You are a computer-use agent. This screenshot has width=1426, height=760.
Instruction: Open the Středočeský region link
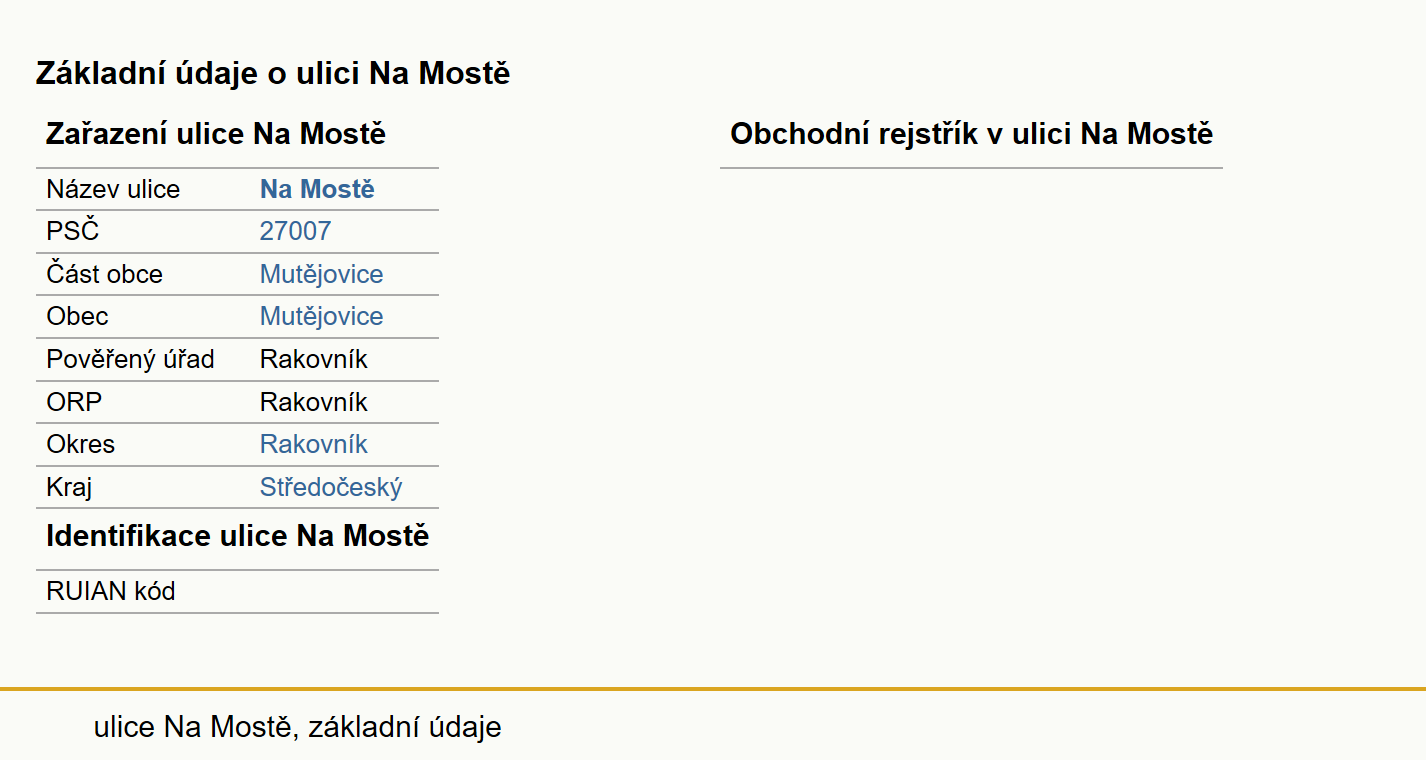pyautogui.click(x=331, y=487)
